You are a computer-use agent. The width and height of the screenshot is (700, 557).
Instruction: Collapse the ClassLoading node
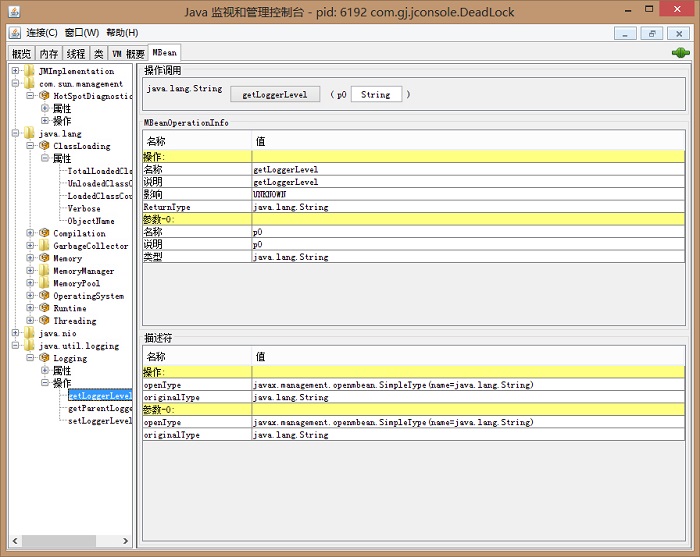click(30, 145)
